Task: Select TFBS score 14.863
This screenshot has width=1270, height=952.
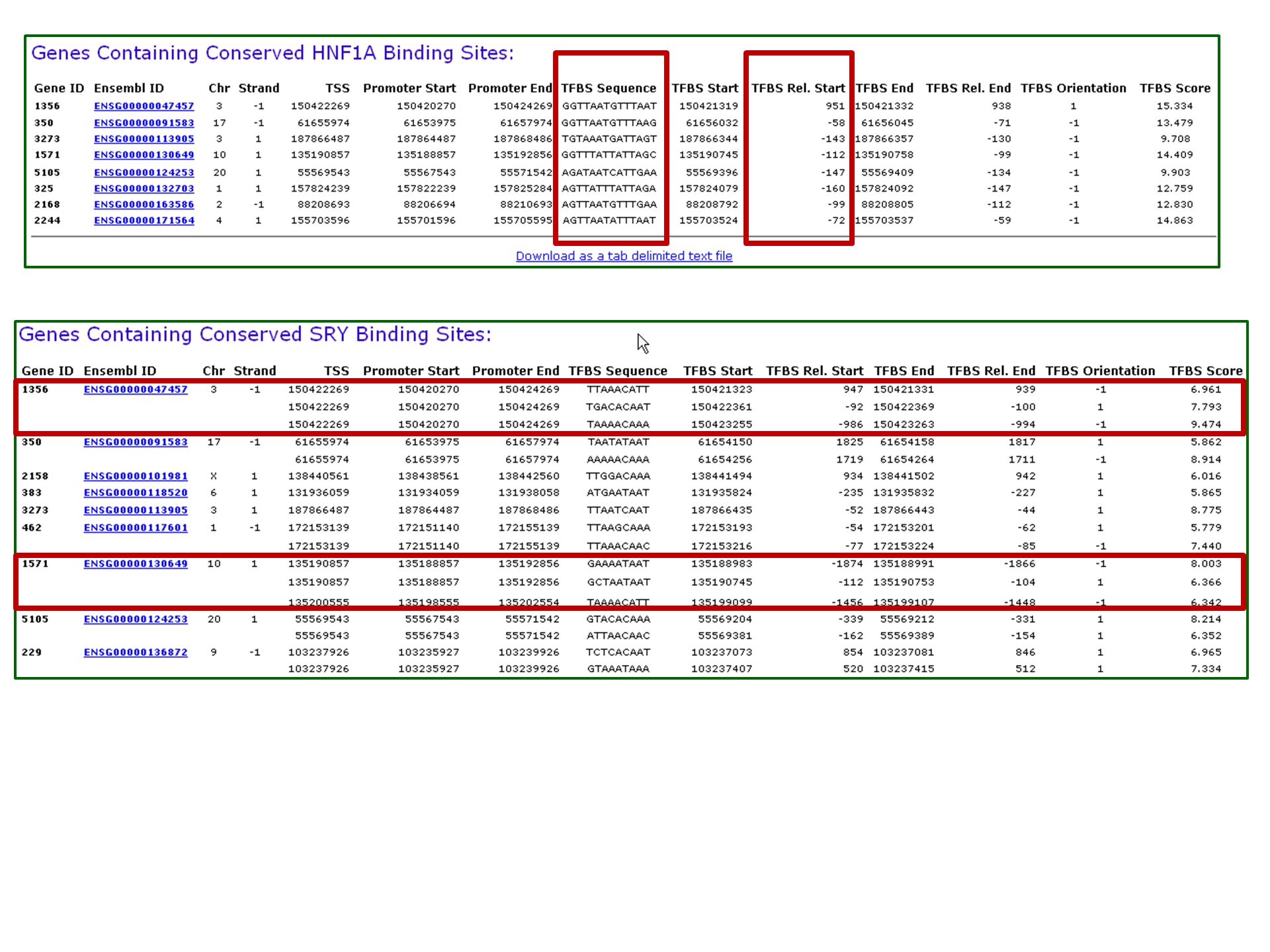Action: (x=1175, y=220)
